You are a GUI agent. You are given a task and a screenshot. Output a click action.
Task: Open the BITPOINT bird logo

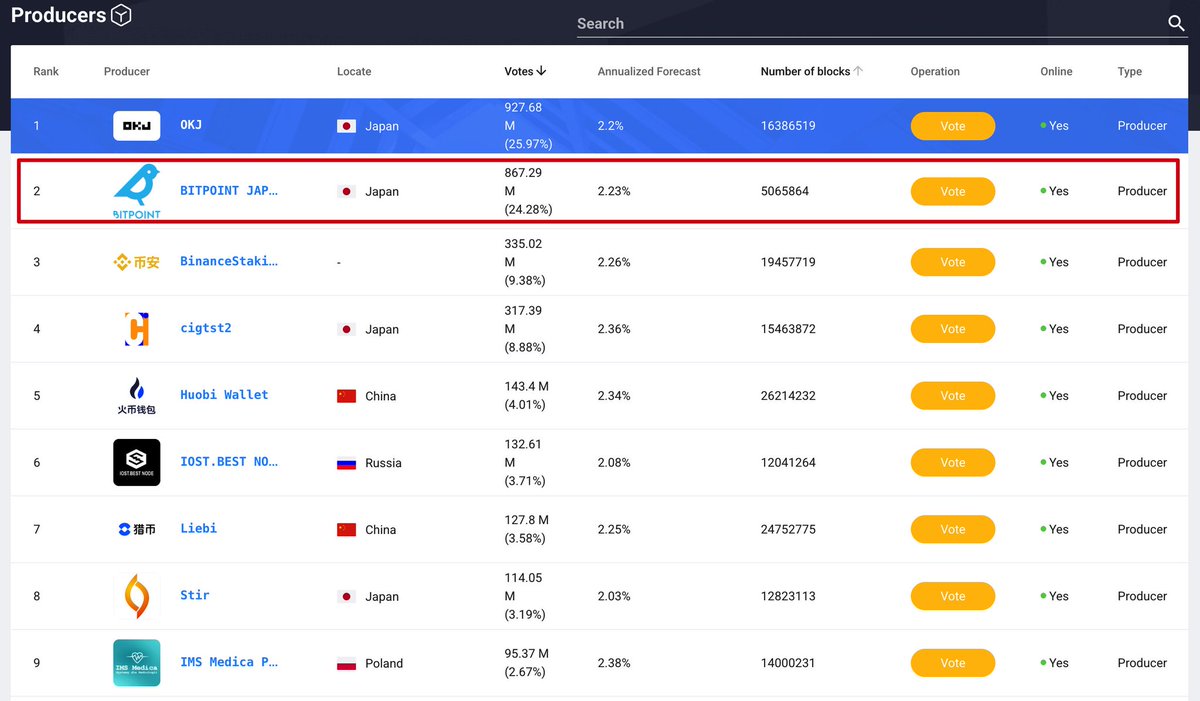coord(136,191)
